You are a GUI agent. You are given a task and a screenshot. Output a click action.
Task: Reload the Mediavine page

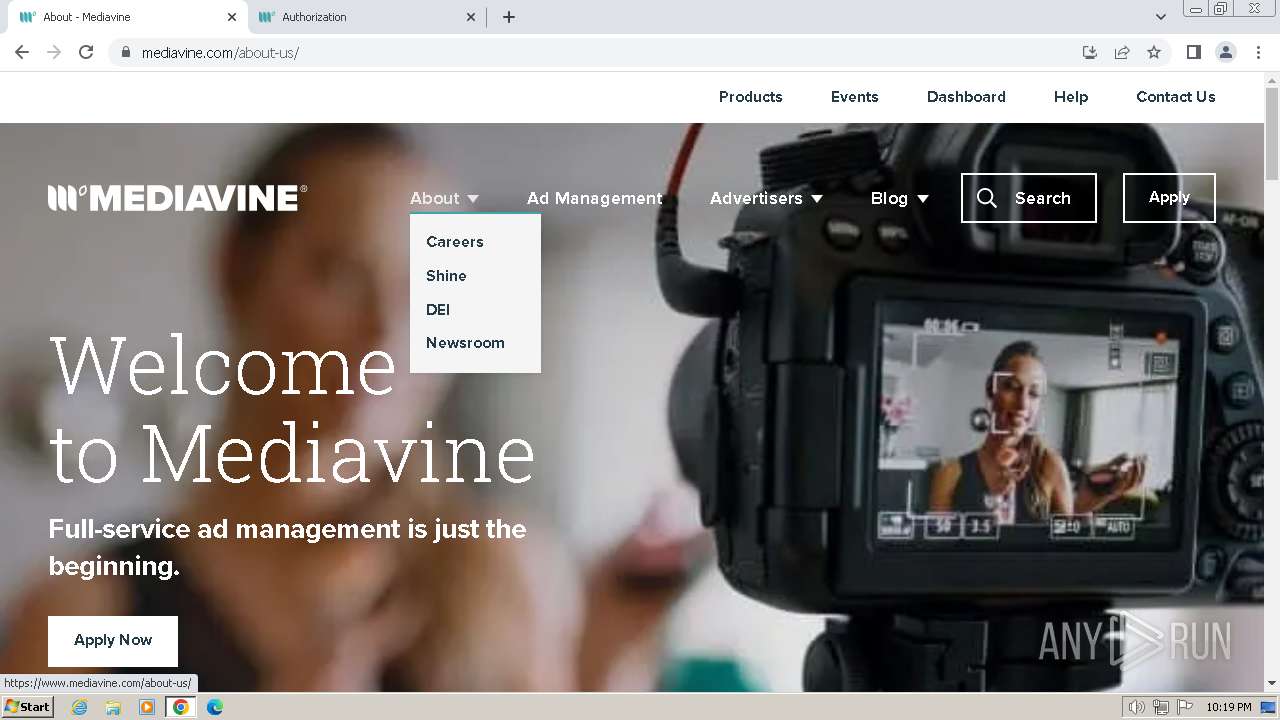point(86,52)
